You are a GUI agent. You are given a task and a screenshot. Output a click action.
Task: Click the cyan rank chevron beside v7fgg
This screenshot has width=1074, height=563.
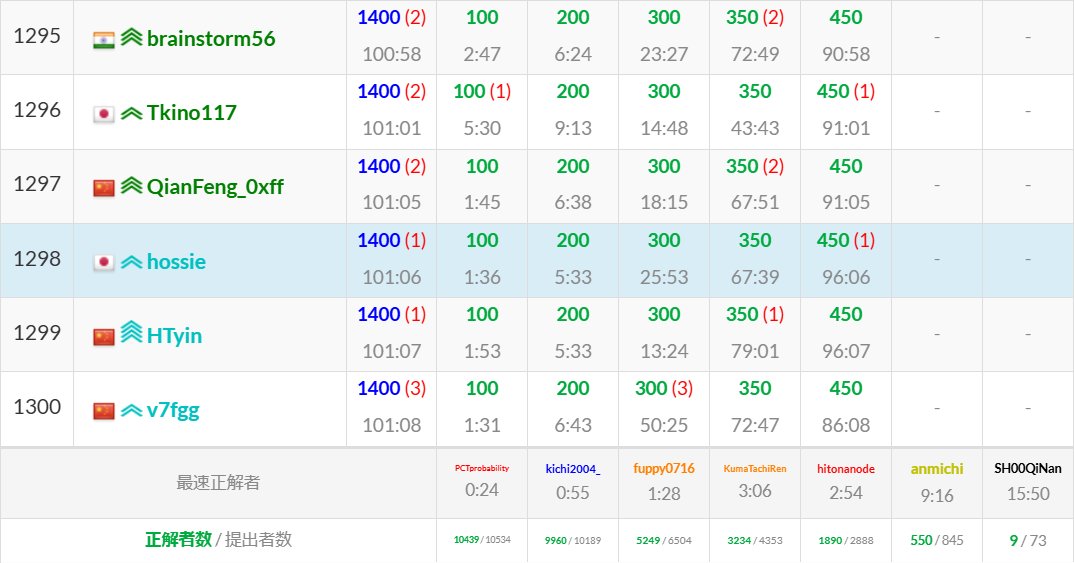[x=132, y=410]
